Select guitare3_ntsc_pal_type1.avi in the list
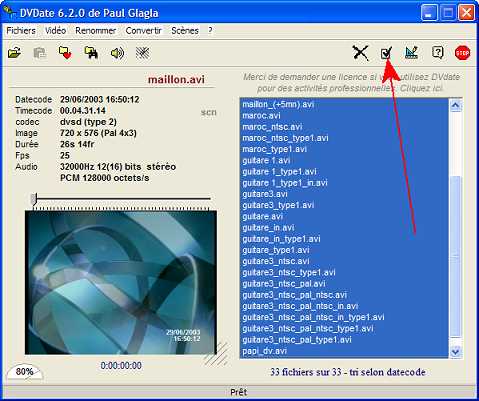 click(344, 340)
